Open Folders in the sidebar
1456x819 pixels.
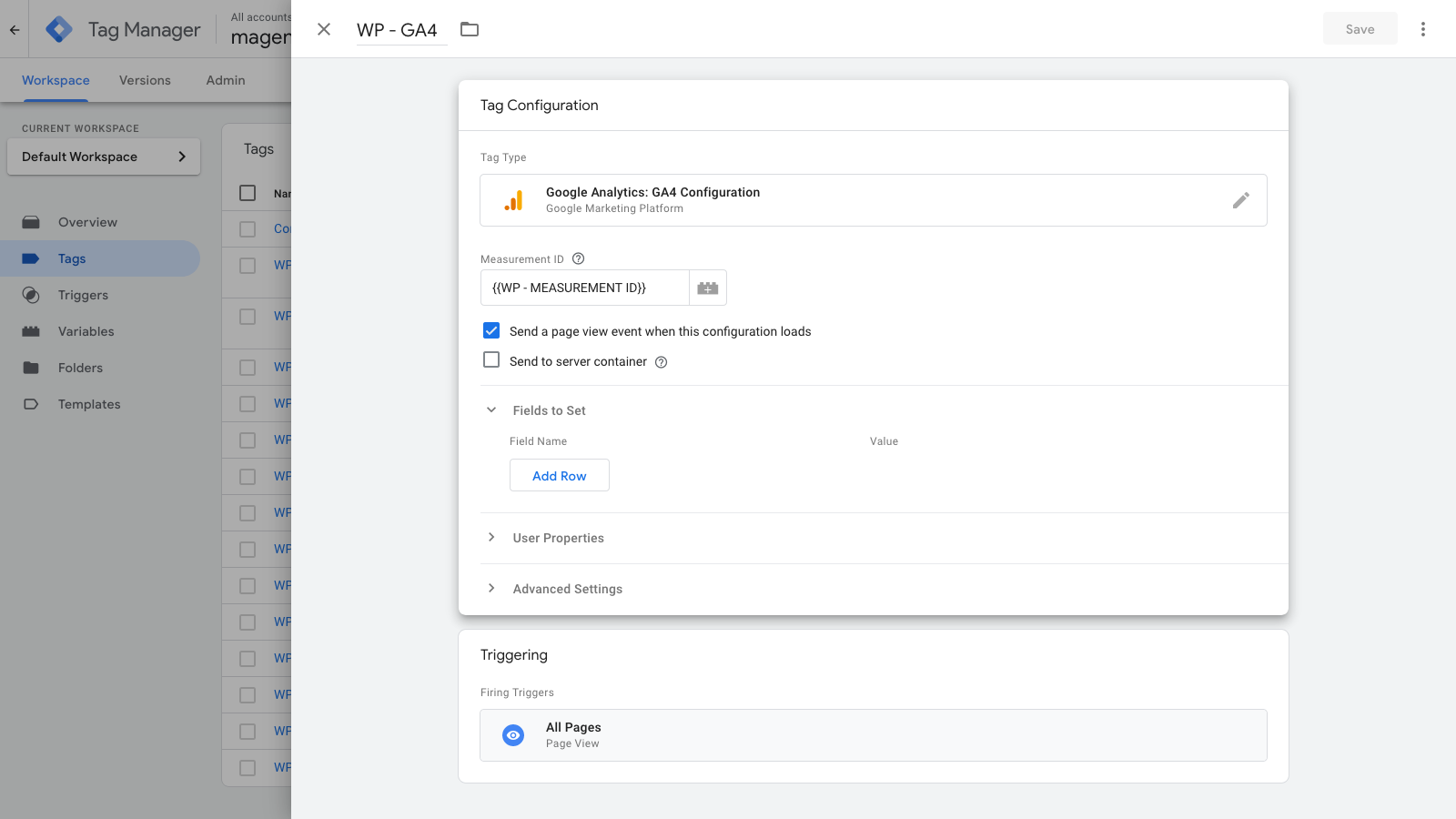click(x=100, y=368)
